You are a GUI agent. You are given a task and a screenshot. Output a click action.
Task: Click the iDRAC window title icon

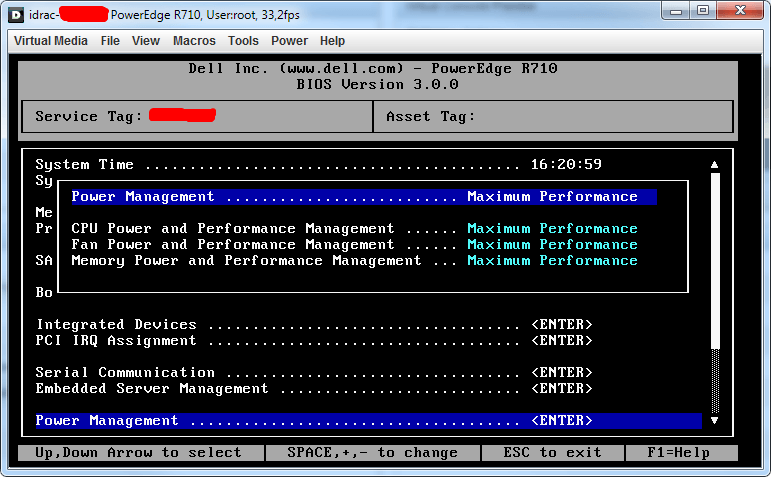pos(16,15)
